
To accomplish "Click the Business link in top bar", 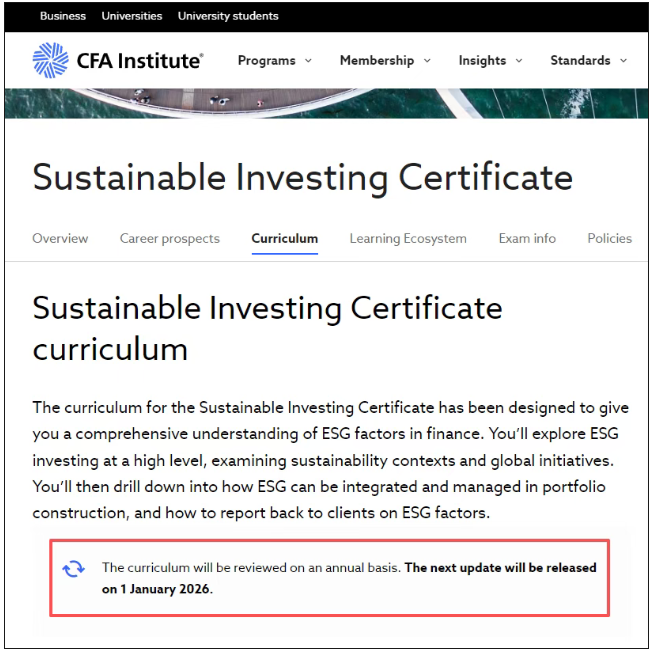I will 63,16.
